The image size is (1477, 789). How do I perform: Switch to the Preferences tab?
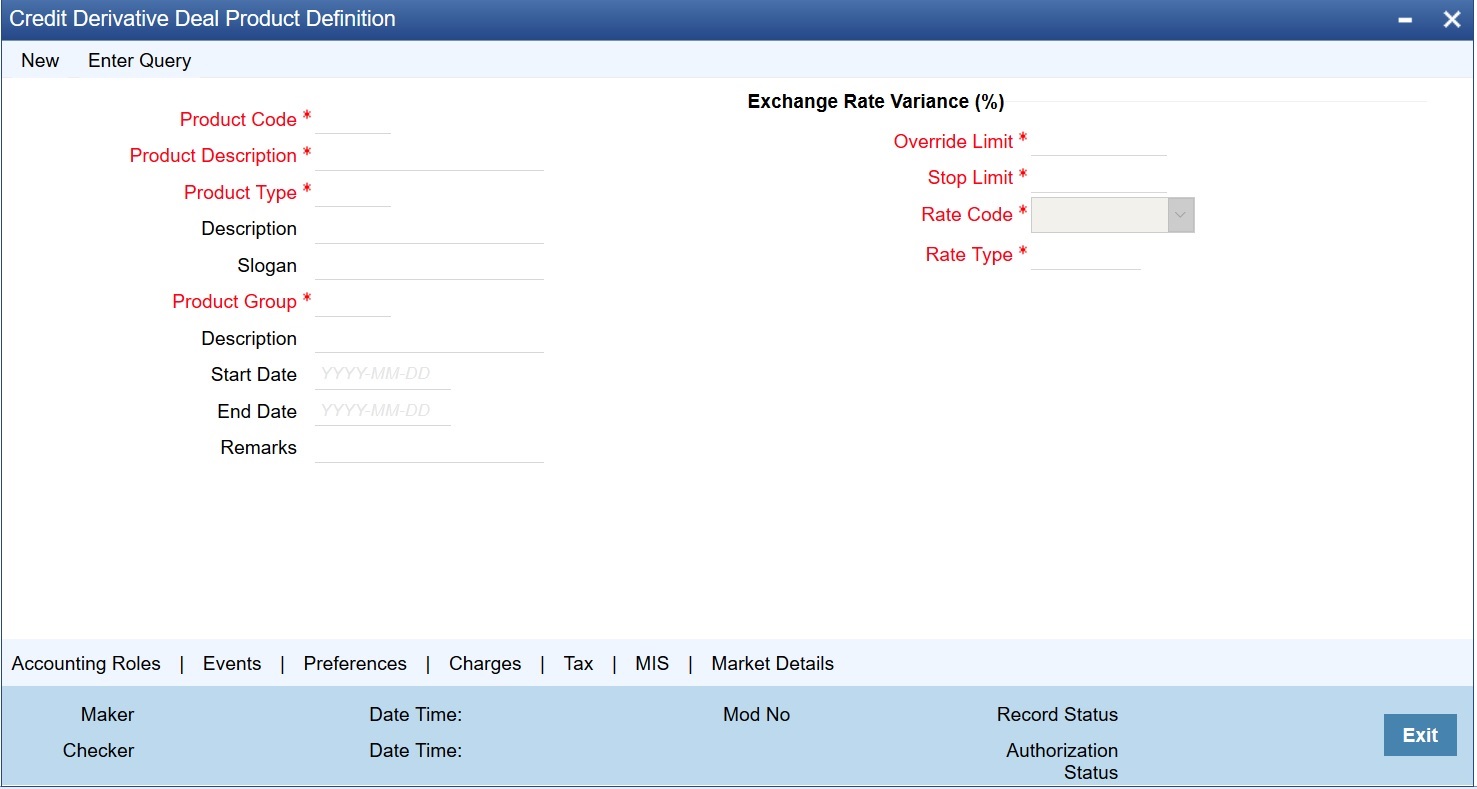point(355,664)
